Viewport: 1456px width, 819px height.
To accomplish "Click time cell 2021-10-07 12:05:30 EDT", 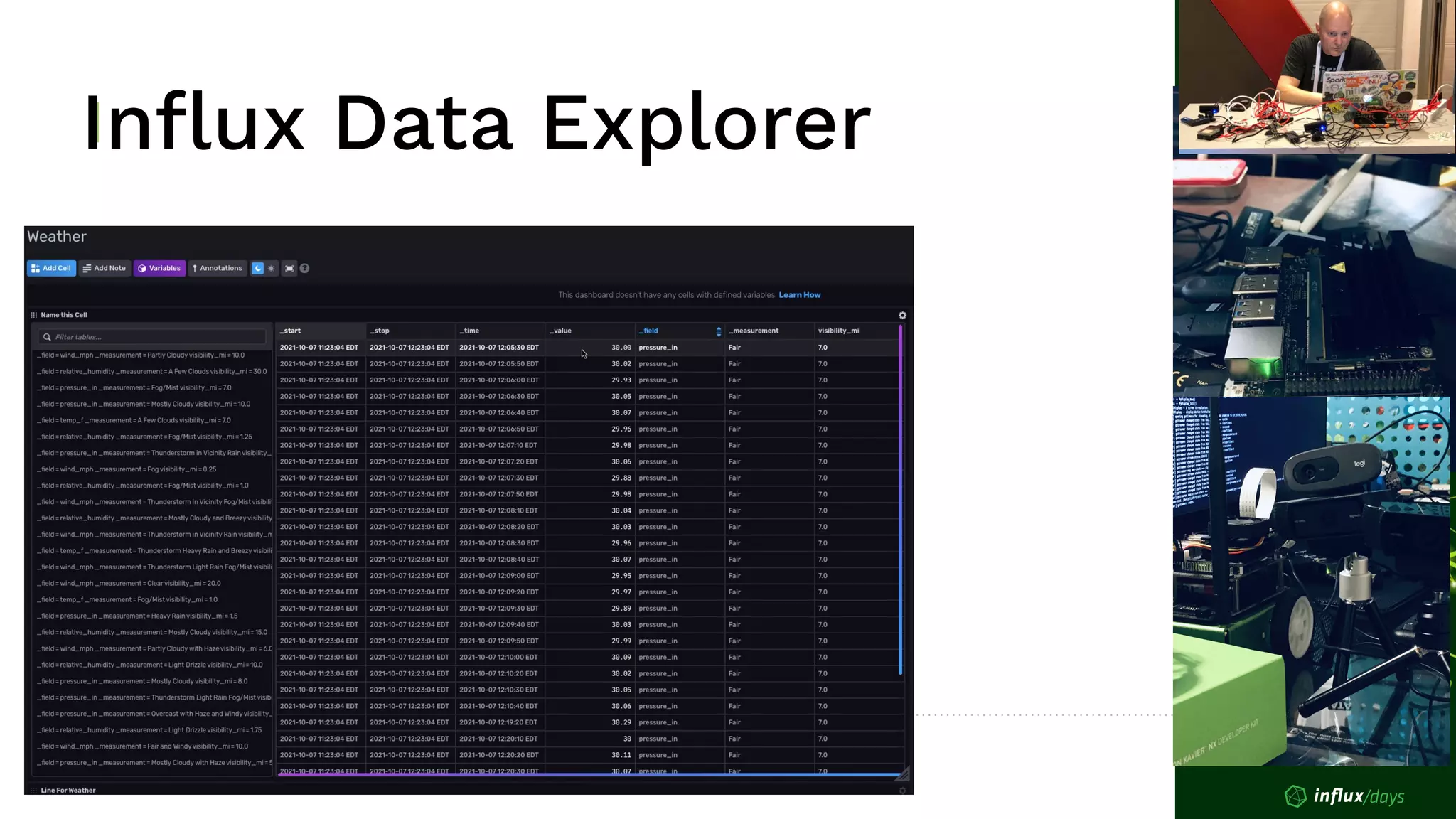I will [x=500, y=348].
